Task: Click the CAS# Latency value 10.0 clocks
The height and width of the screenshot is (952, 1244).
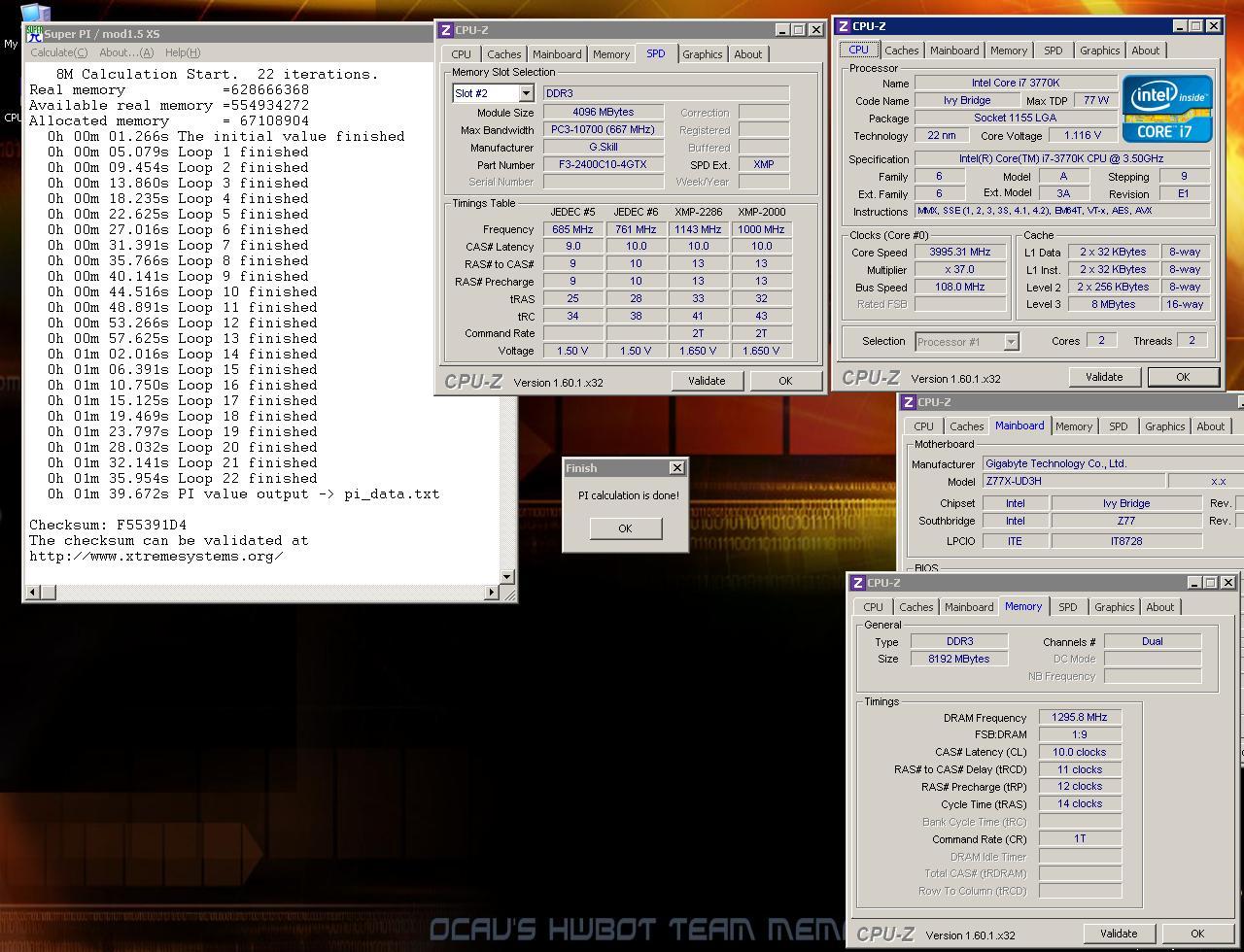Action: [x=1080, y=753]
